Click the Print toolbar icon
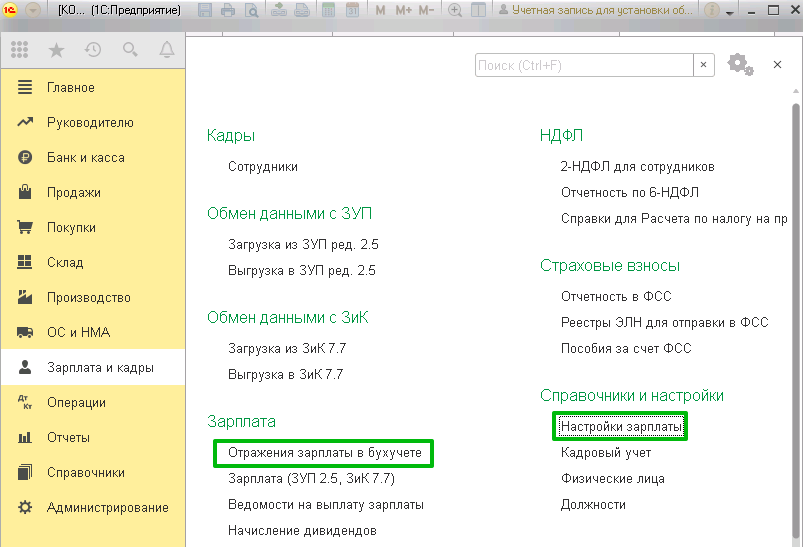Viewport: 803px width, 547px height. coord(228,10)
